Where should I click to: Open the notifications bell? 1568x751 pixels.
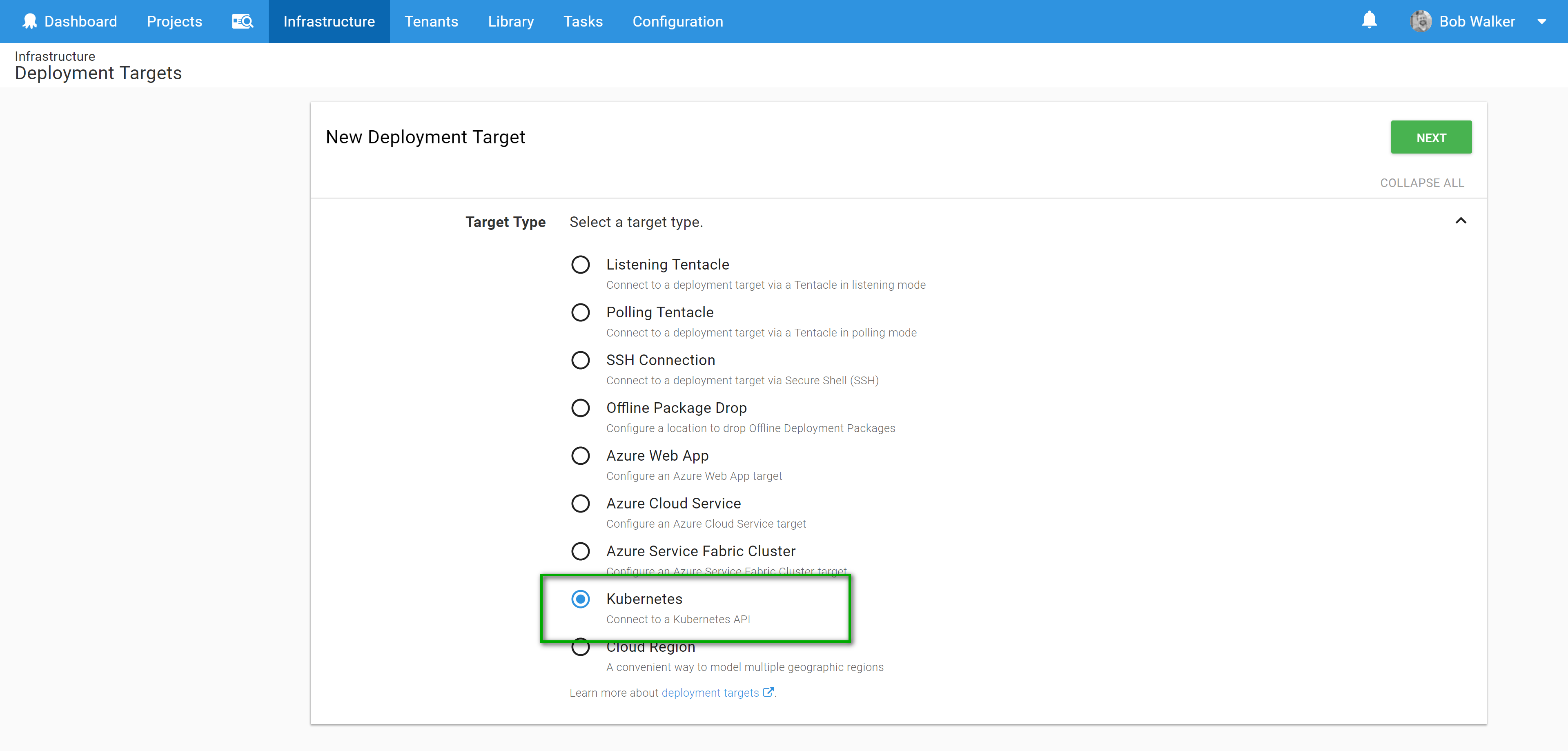coord(1369,20)
